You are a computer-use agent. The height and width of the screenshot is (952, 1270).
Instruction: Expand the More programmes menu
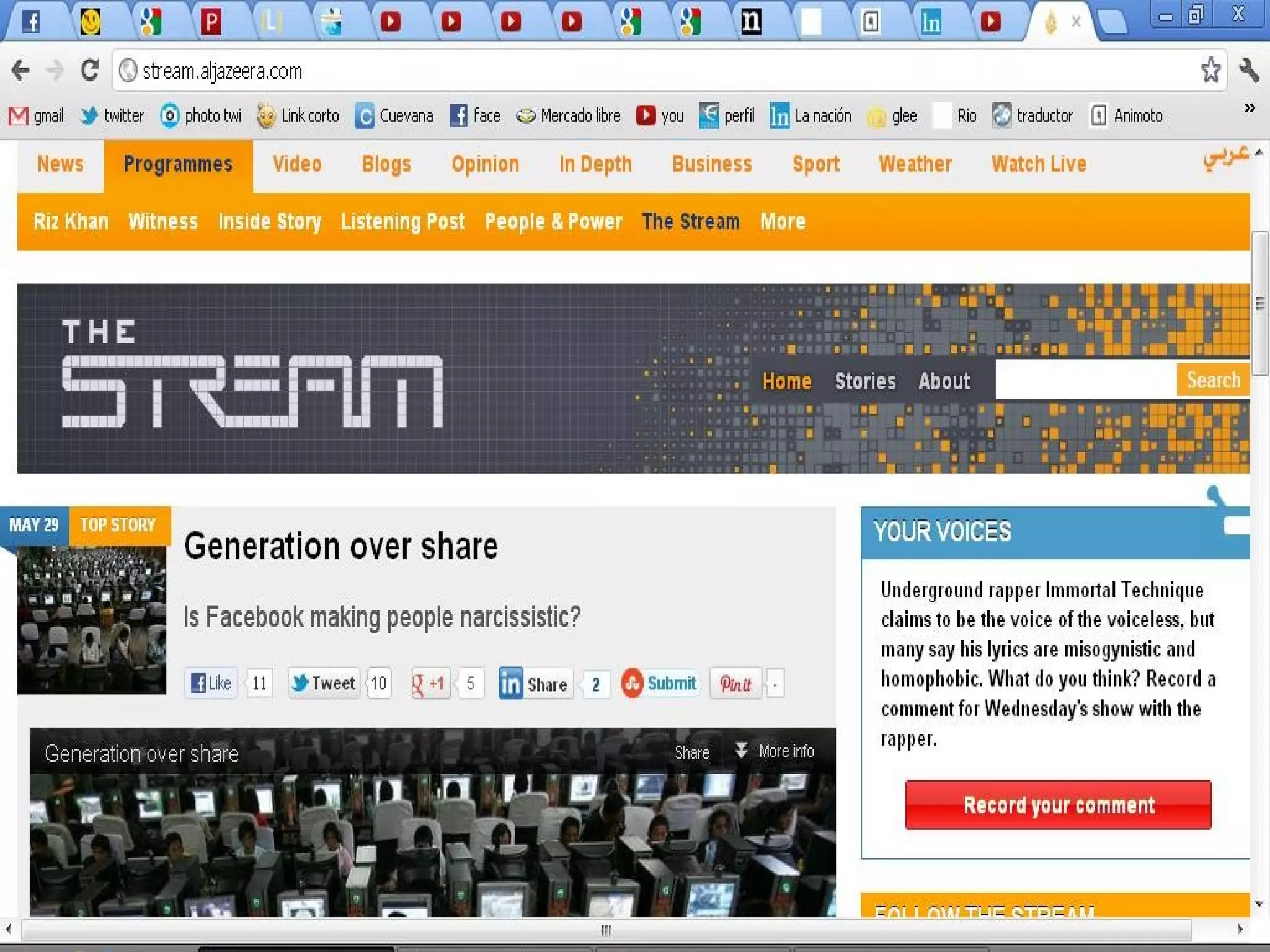coord(783,222)
